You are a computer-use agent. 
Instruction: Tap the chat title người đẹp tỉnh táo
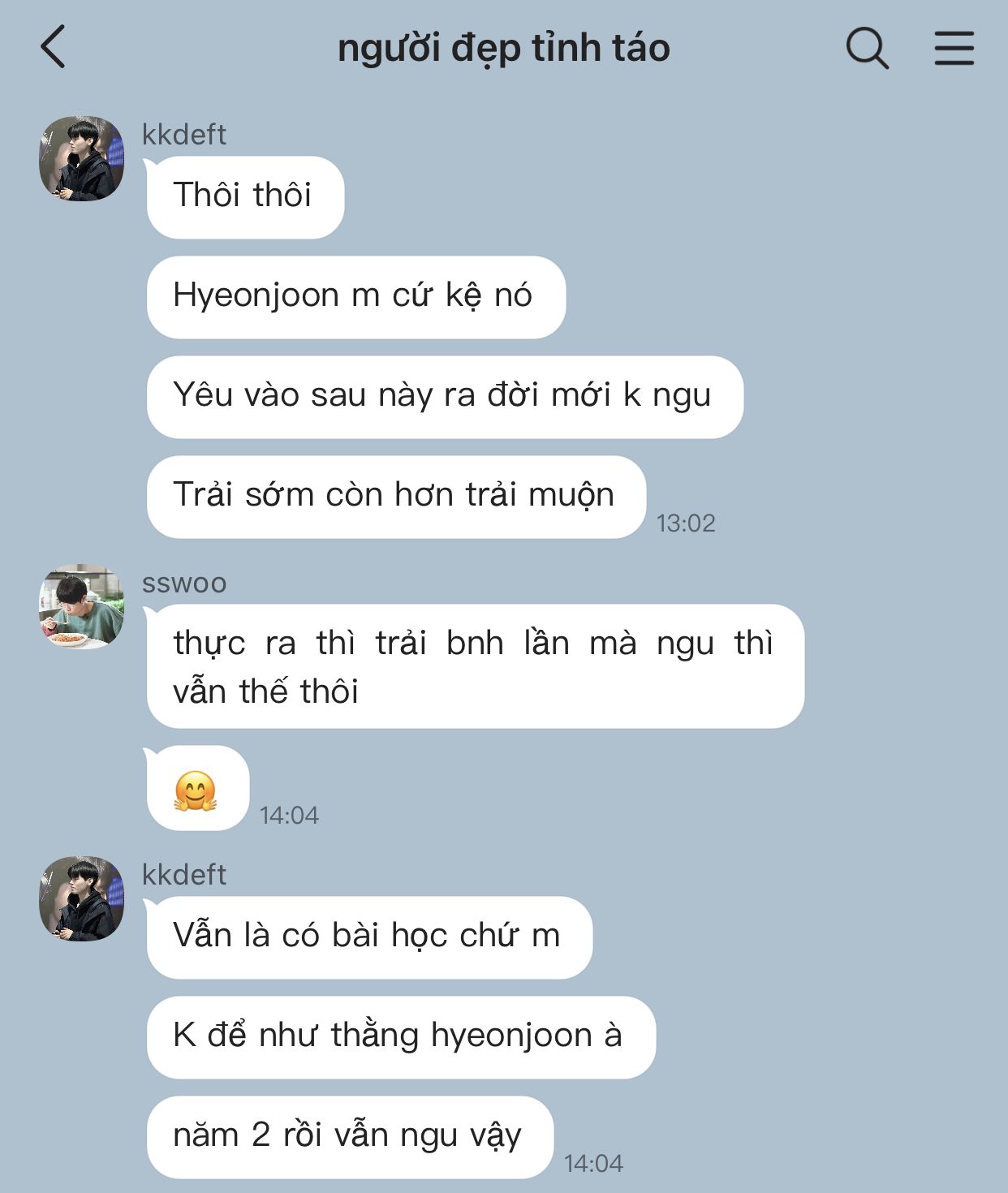click(503, 47)
